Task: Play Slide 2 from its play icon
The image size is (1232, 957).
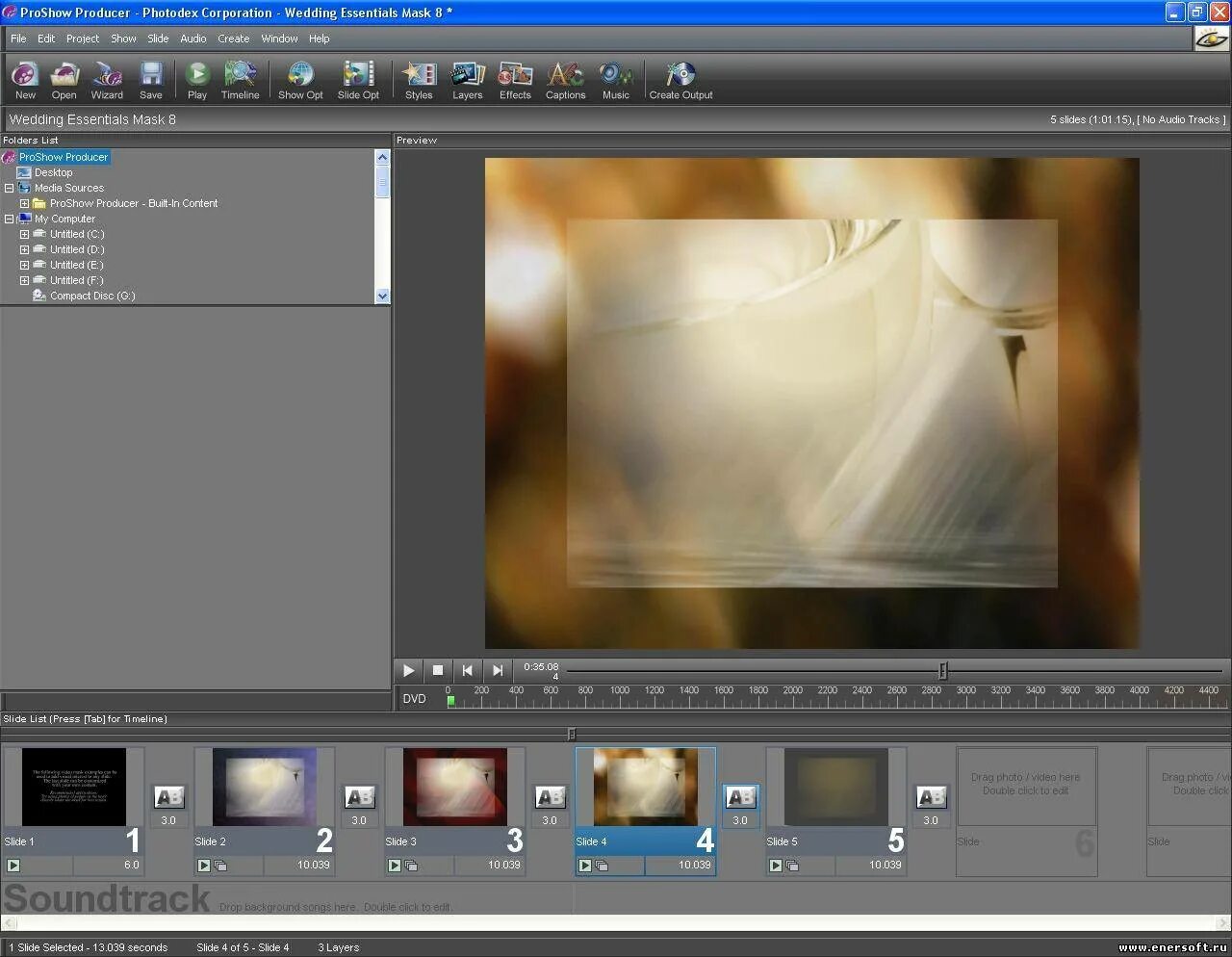Action: click(x=204, y=866)
